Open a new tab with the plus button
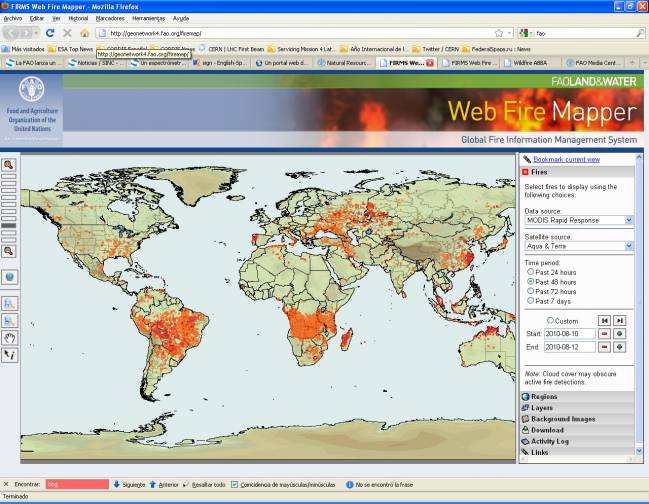The width and height of the screenshot is (649, 504). pyautogui.click(x=632, y=62)
